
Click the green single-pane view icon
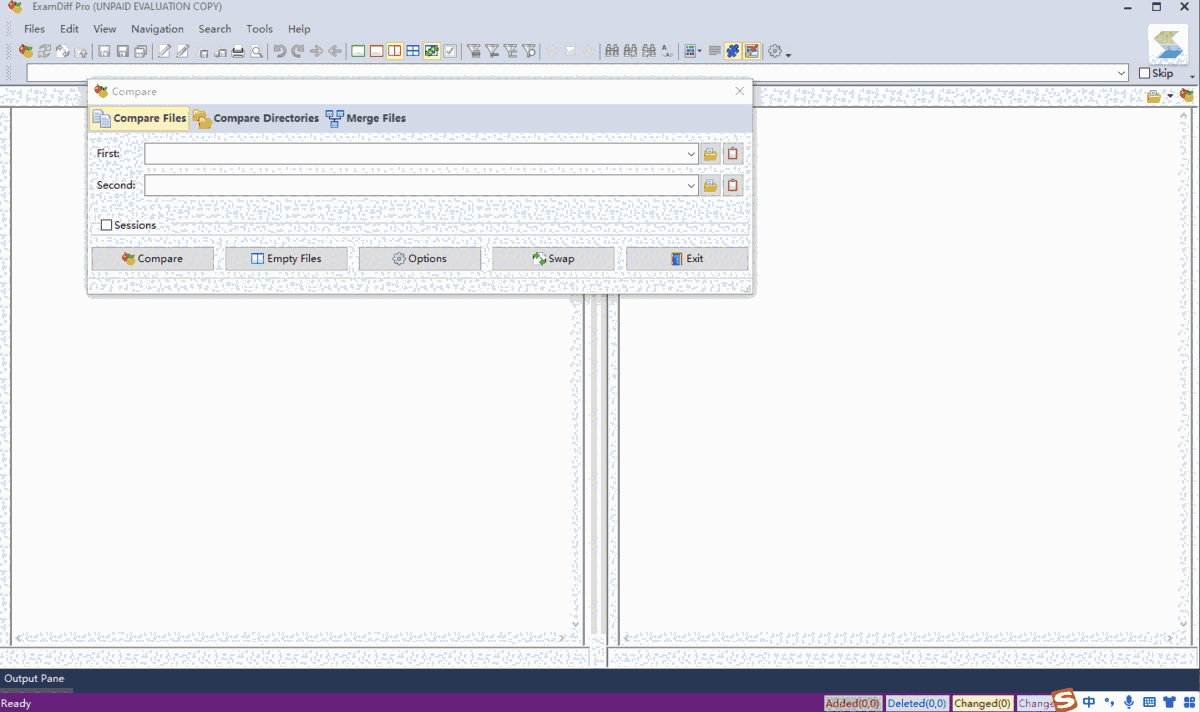coord(358,51)
